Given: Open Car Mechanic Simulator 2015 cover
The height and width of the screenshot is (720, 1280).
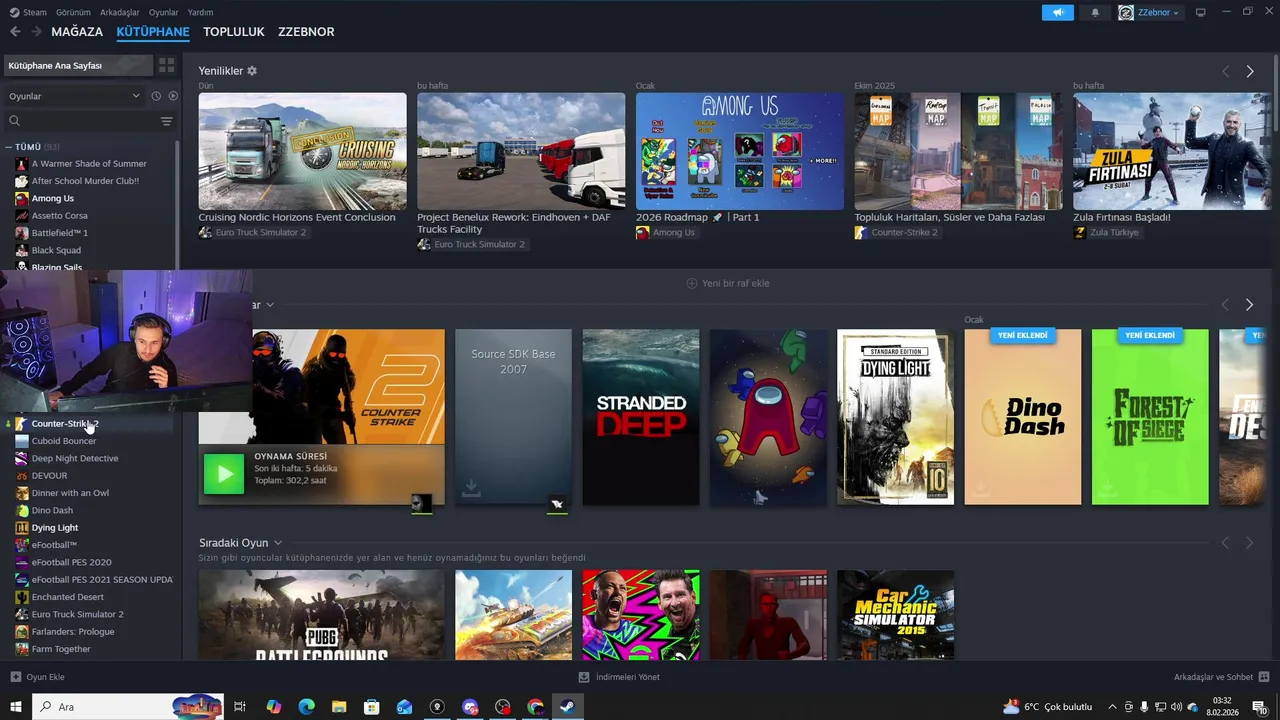Looking at the screenshot, I should (x=895, y=614).
